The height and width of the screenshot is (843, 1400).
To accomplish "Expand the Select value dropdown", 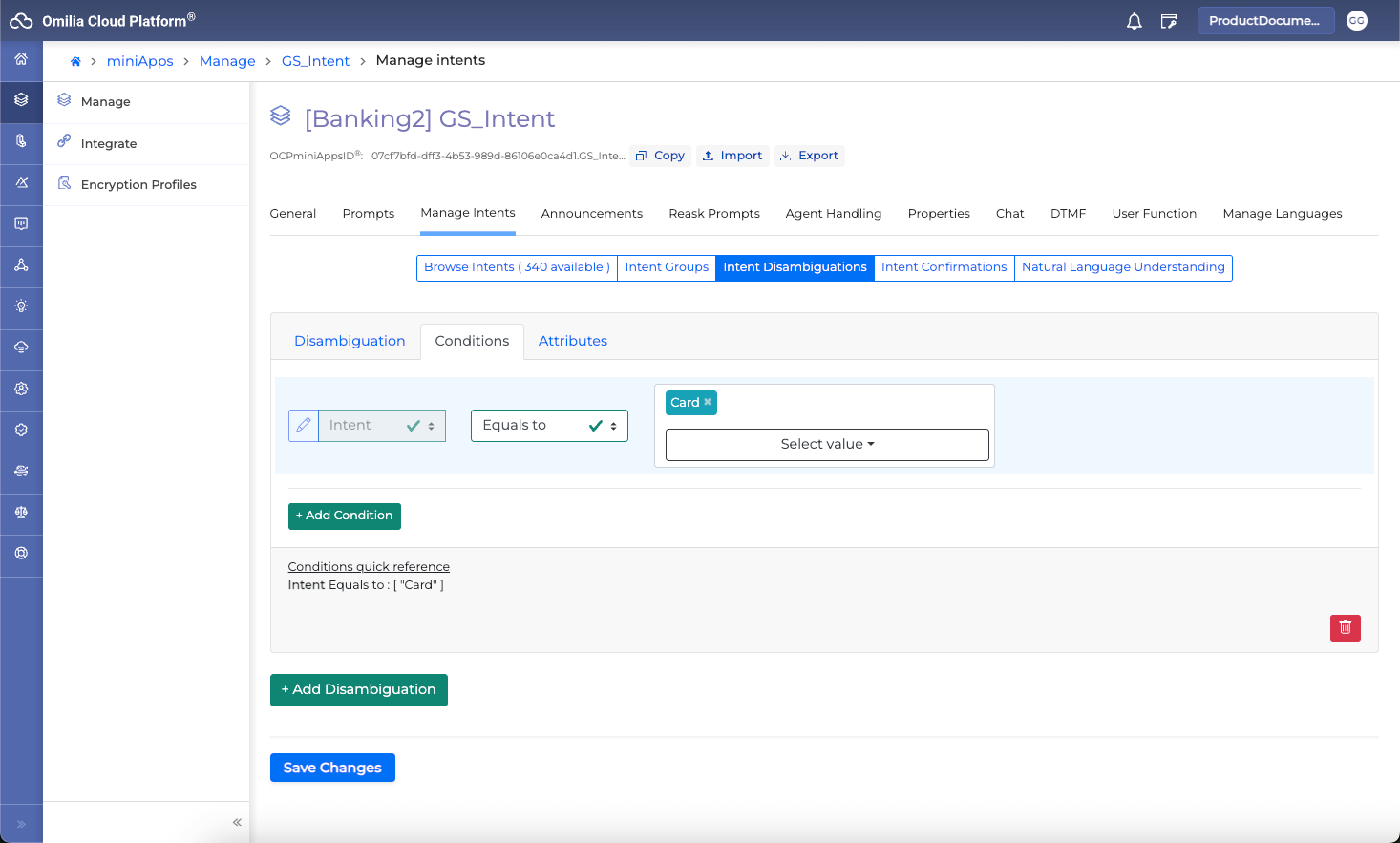I will pos(827,445).
